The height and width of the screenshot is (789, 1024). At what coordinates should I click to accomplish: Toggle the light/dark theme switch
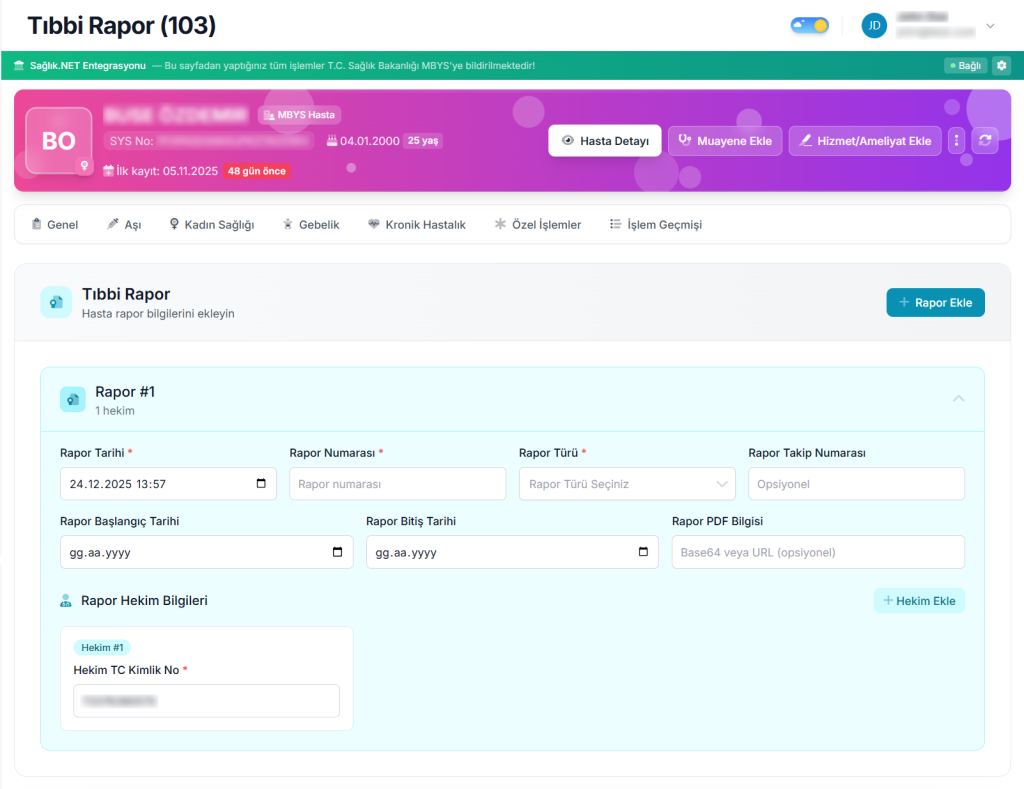(809, 26)
